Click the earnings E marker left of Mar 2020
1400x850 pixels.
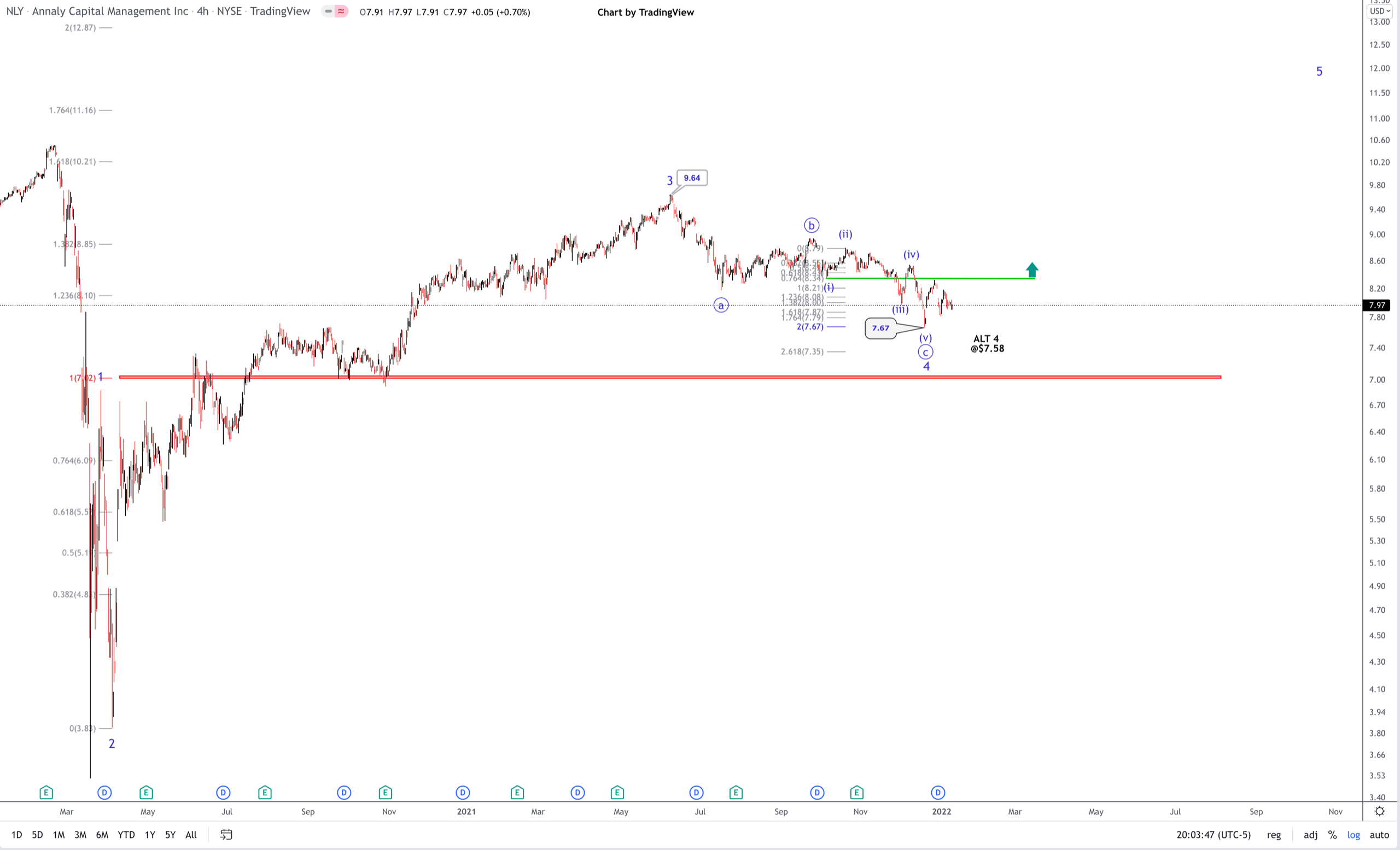pos(46,792)
